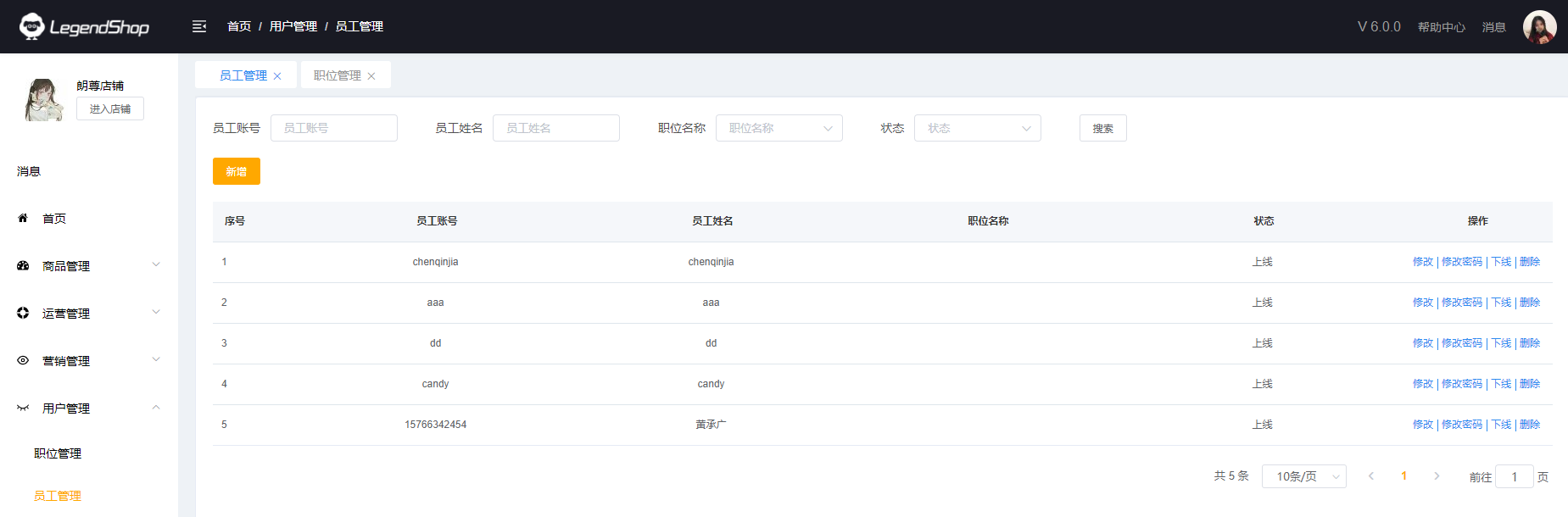
Task: Close the 职位管理 tab
Action: (371, 76)
